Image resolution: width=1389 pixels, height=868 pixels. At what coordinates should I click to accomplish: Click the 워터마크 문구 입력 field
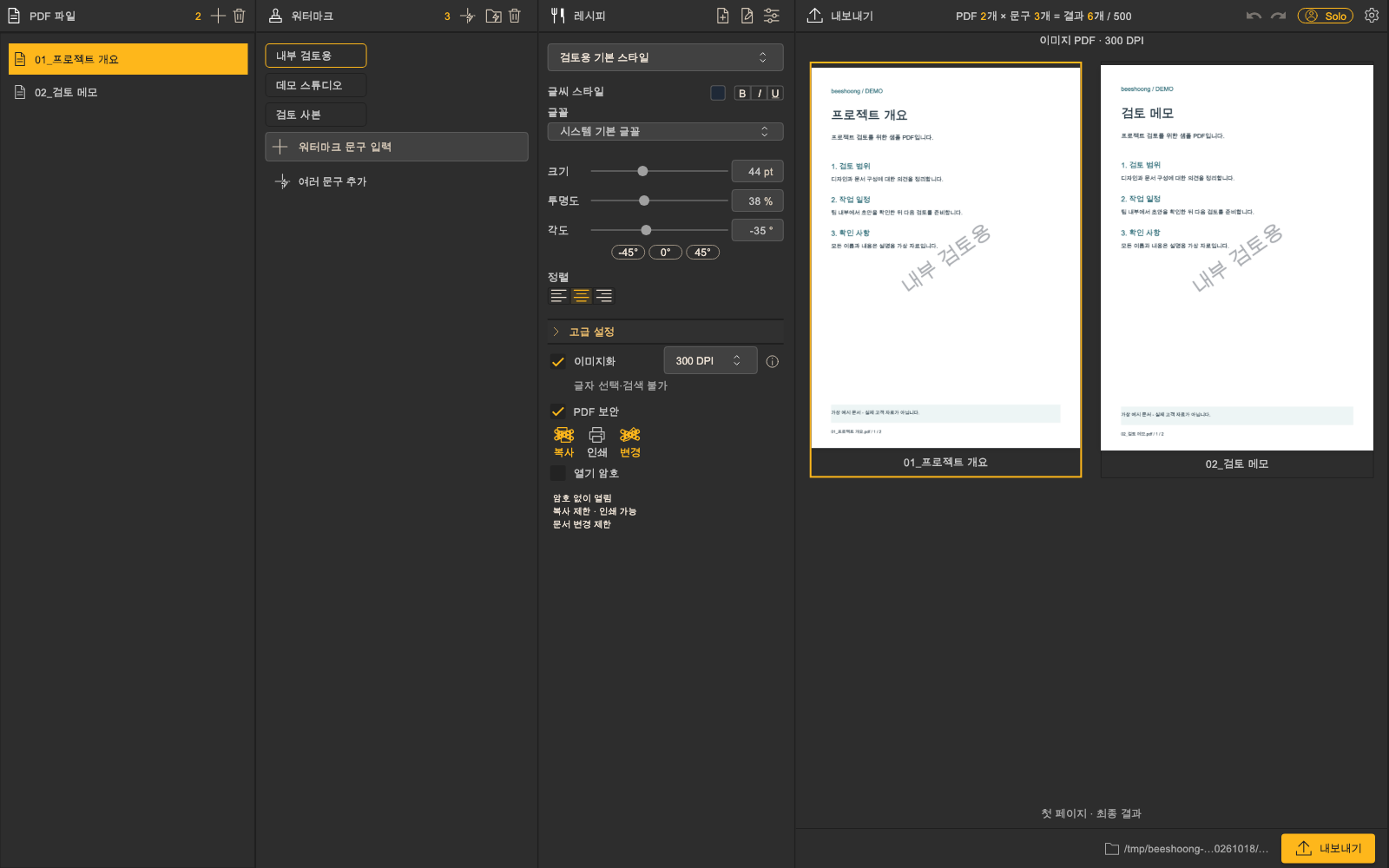(397, 147)
